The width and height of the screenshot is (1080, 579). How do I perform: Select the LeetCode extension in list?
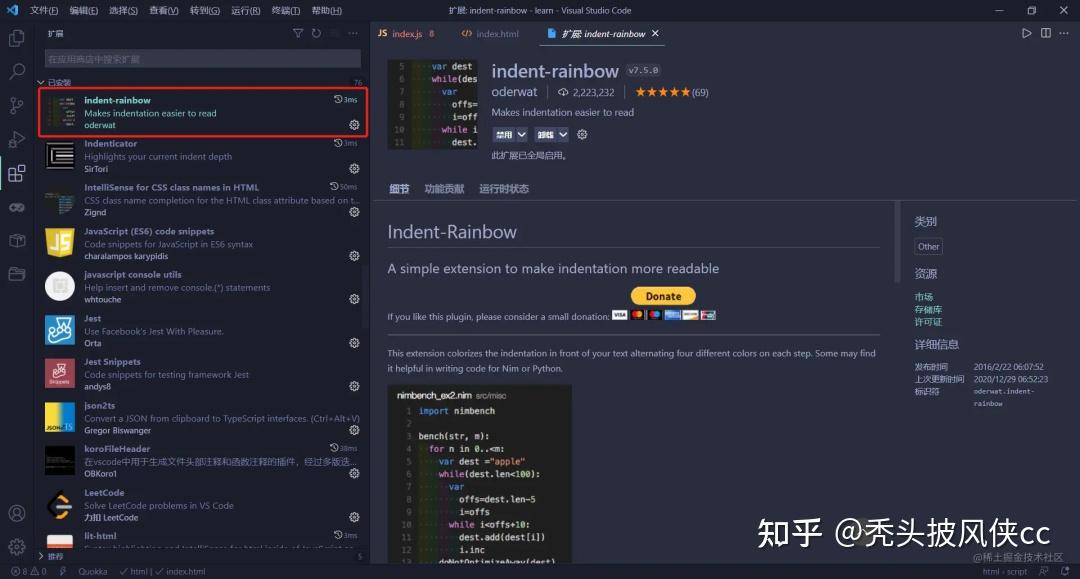(x=202, y=505)
